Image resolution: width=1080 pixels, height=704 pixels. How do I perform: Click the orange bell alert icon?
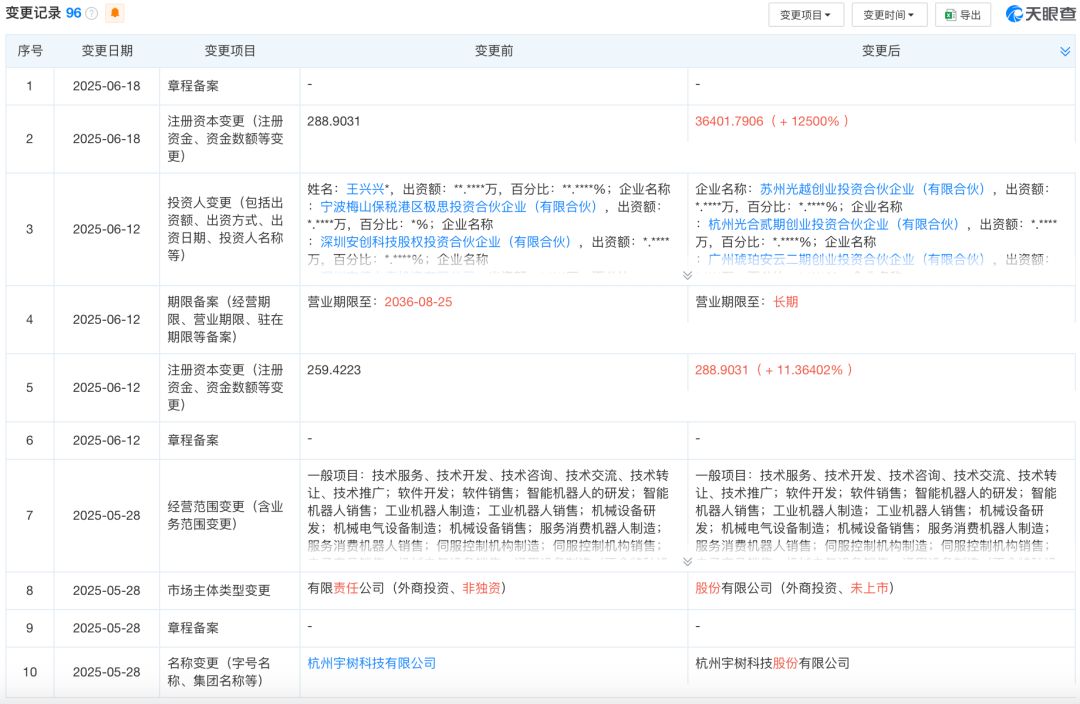(x=115, y=13)
